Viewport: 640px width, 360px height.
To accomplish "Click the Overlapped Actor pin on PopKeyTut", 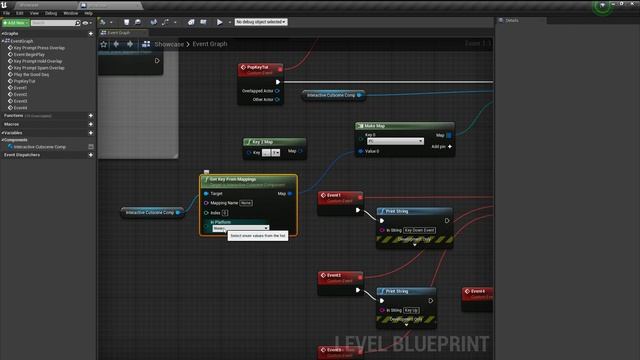I will 277,91.
